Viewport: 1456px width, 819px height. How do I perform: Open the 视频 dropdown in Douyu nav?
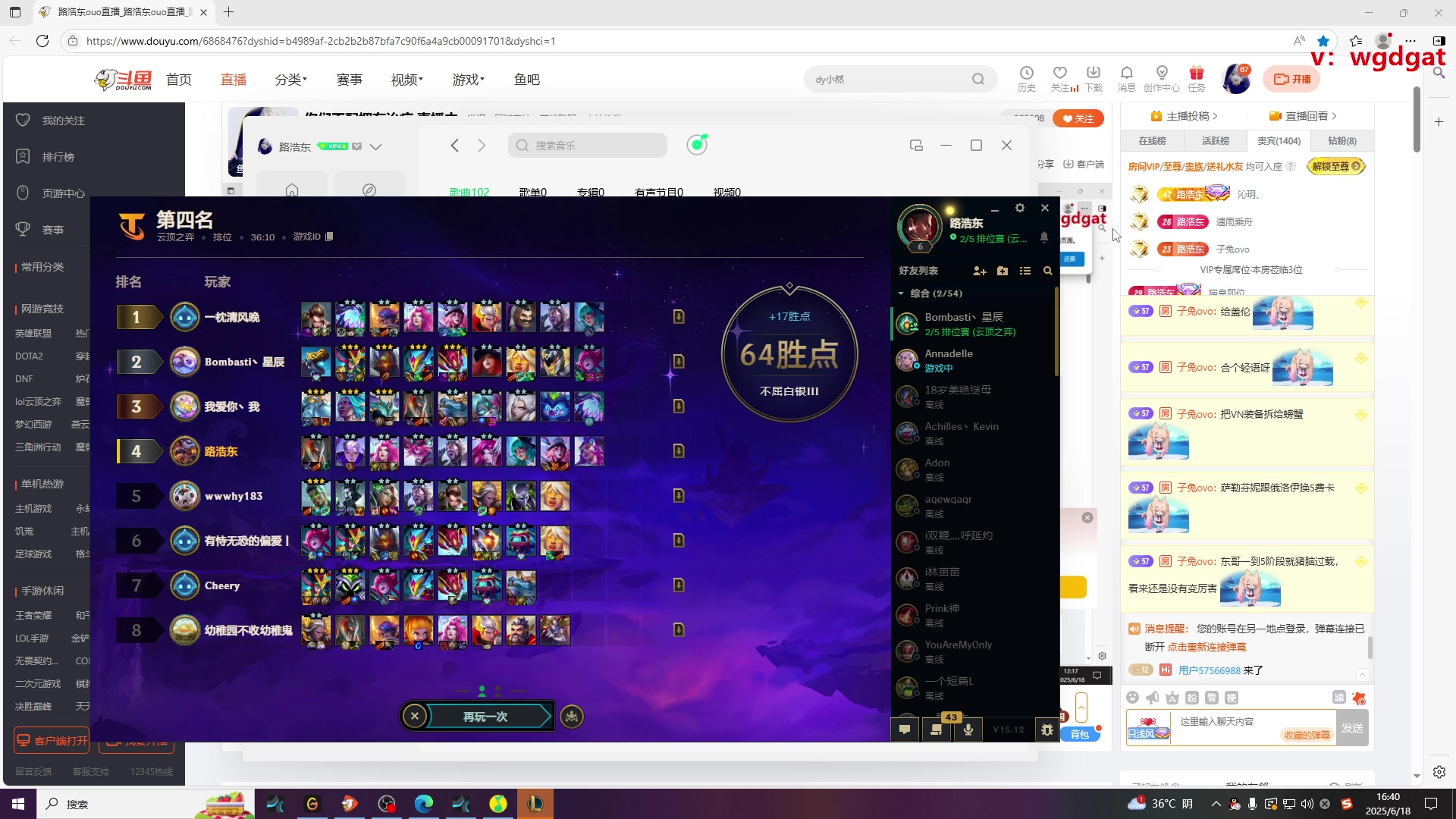coord(407,80)
